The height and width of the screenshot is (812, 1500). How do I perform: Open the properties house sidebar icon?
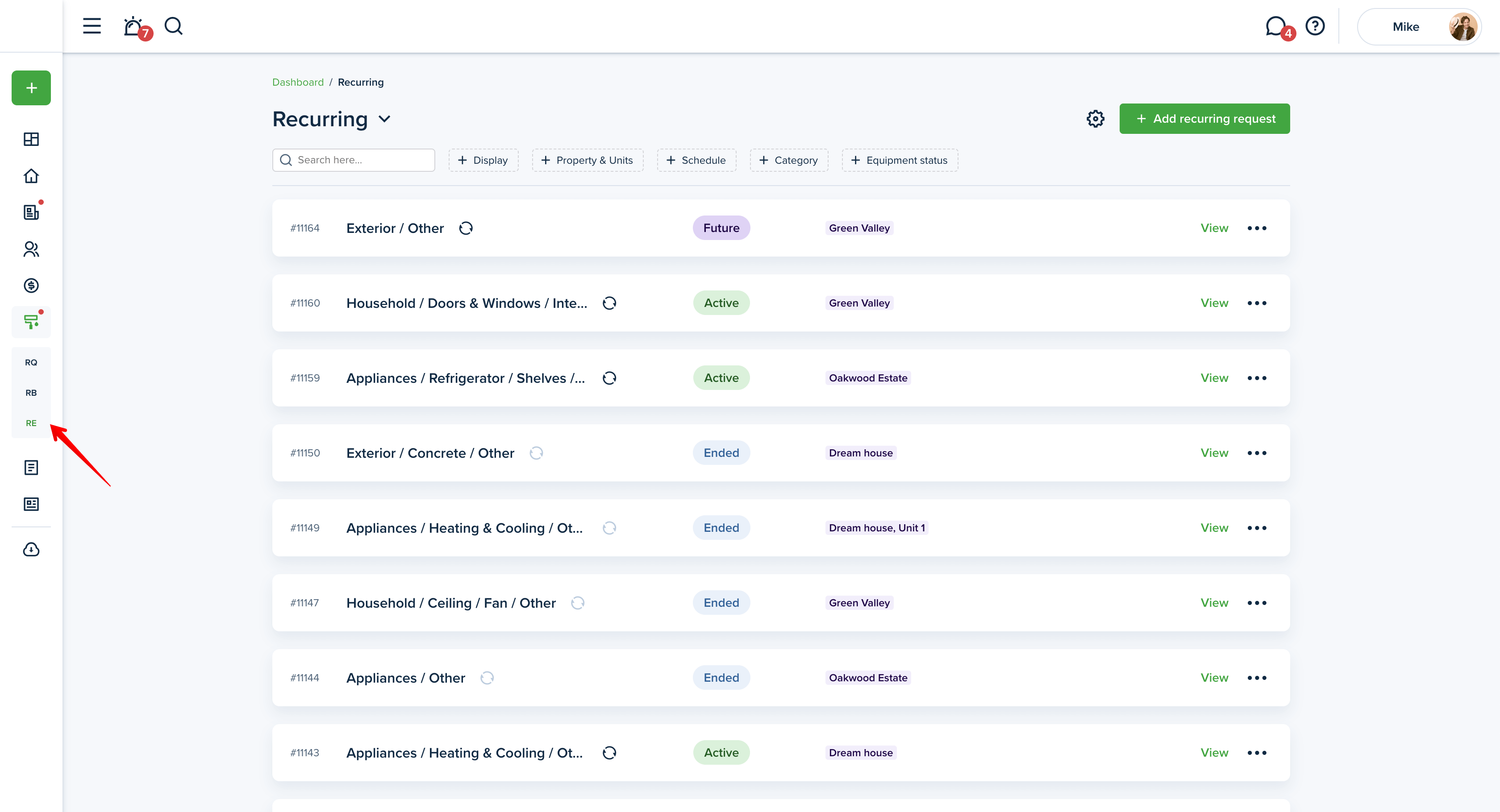point(31,176)
